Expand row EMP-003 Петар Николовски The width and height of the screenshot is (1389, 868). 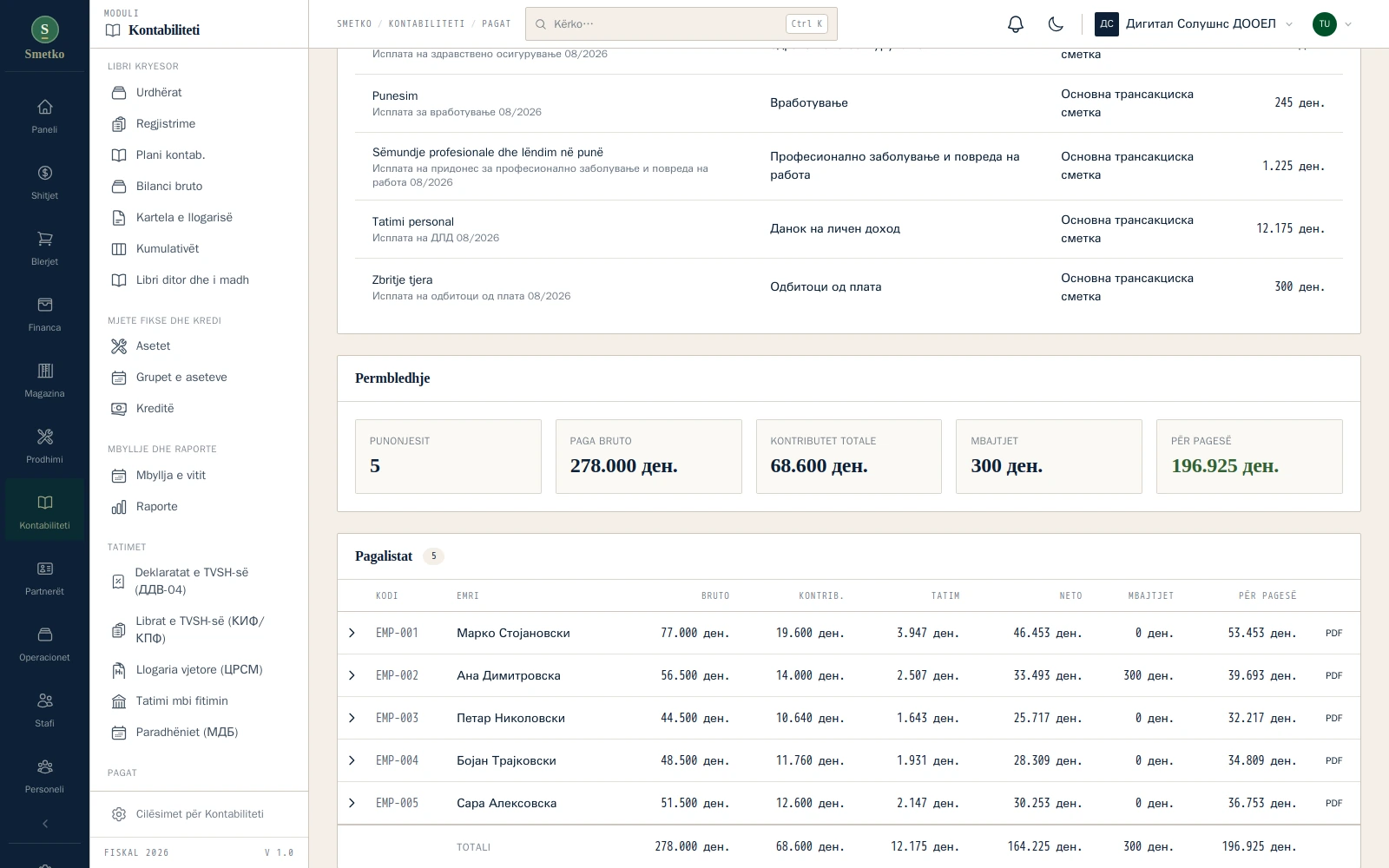pos(352,718)
